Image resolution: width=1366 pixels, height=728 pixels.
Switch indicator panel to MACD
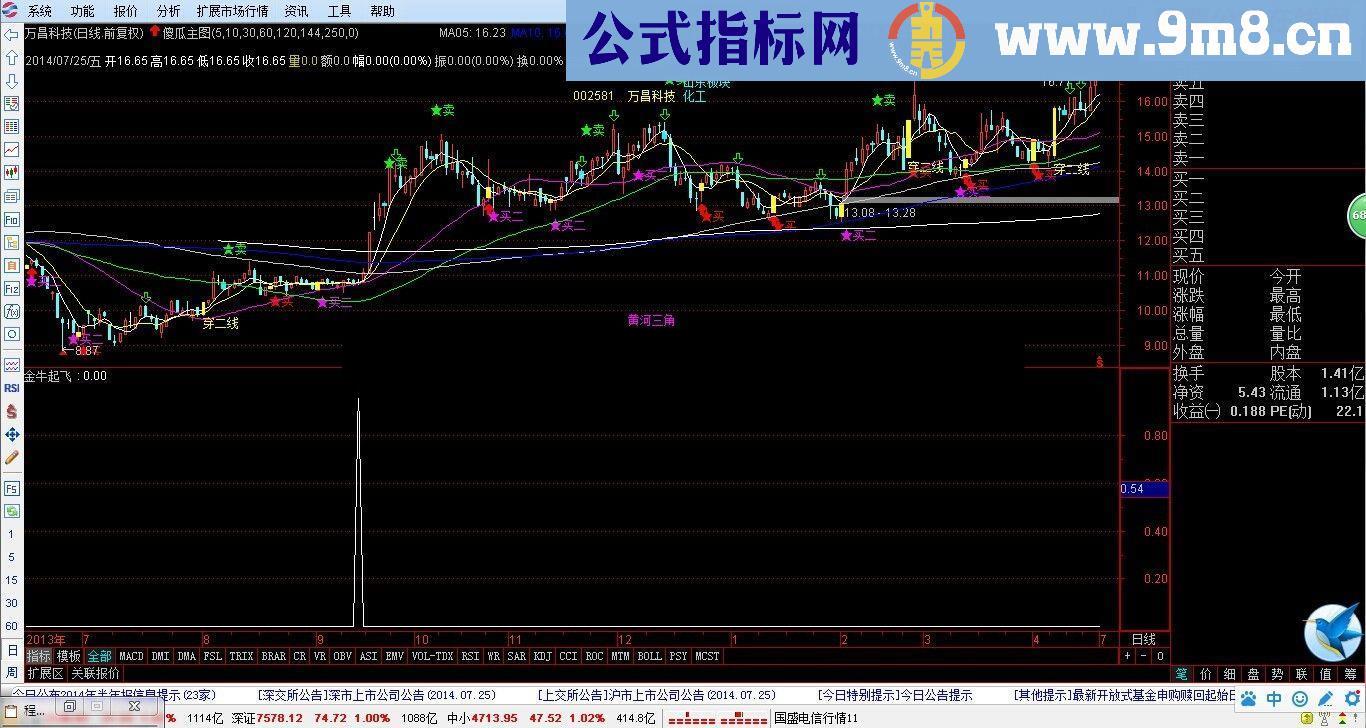[x=131, y=656]
